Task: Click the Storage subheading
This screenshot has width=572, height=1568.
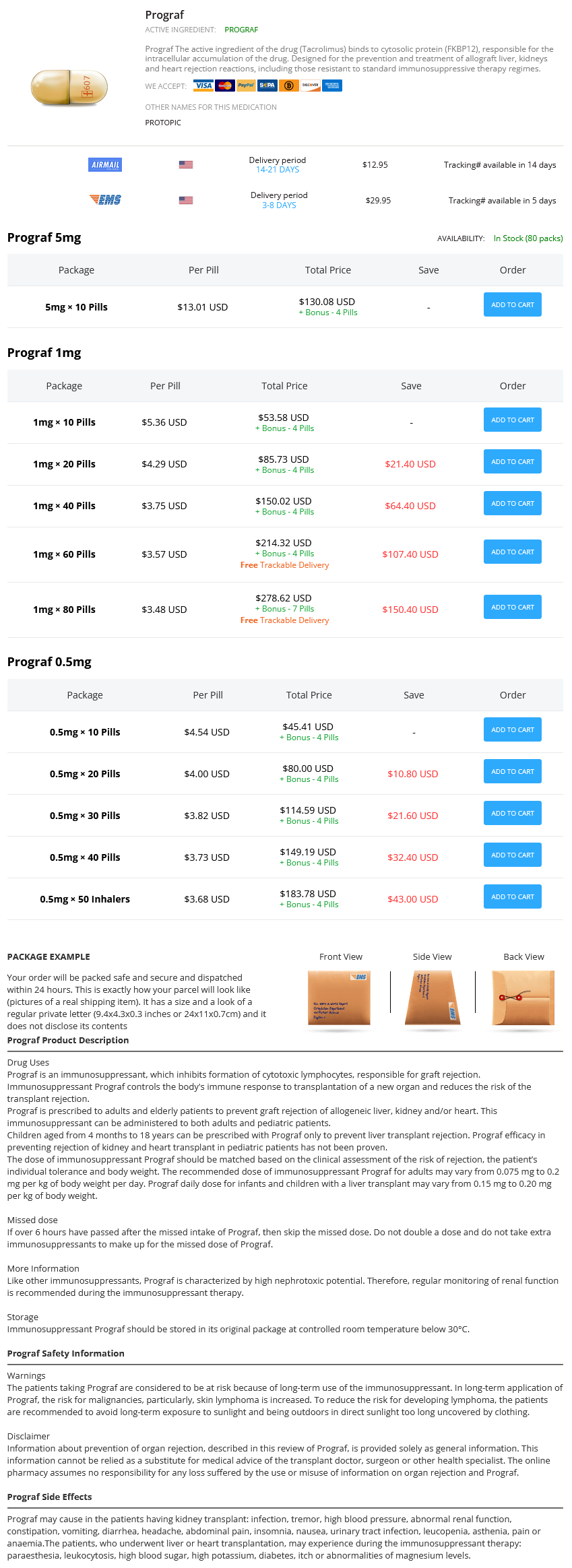Action: point(23,1317)
